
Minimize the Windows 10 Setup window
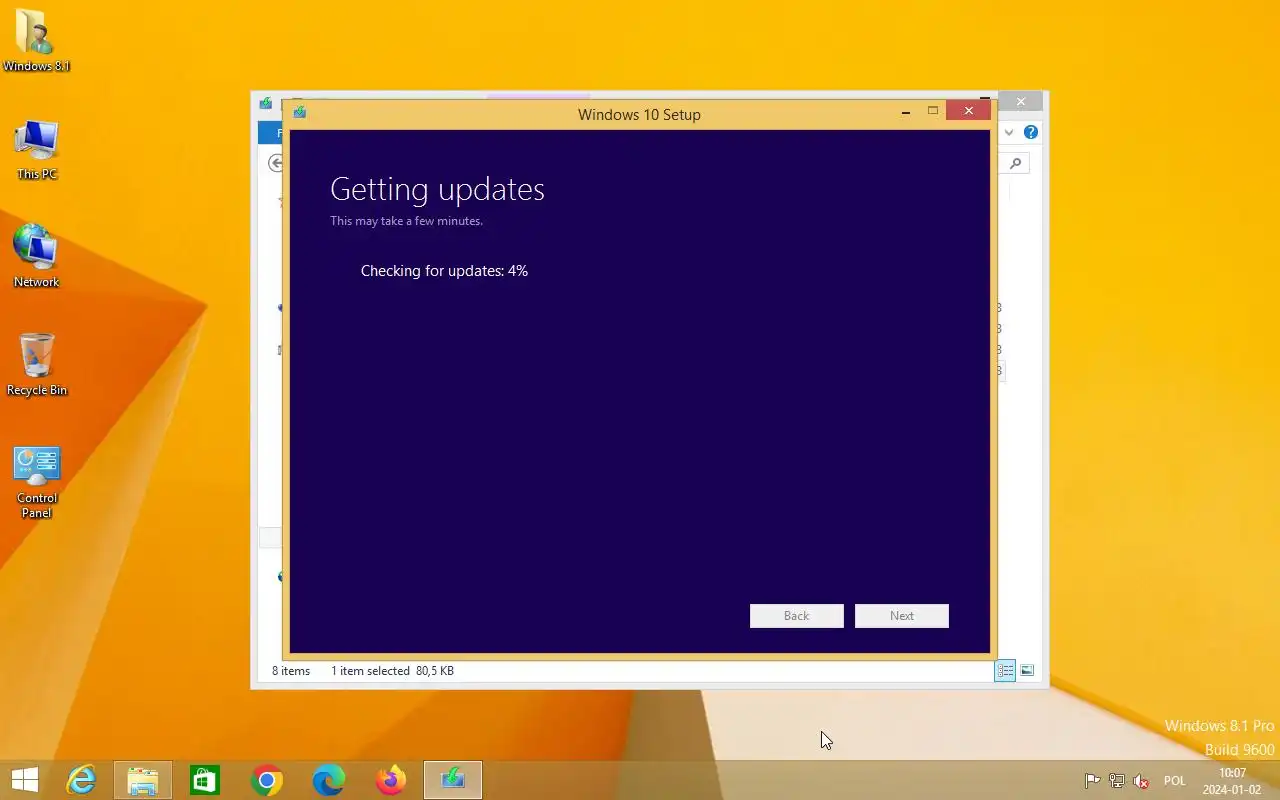(906, 112)
